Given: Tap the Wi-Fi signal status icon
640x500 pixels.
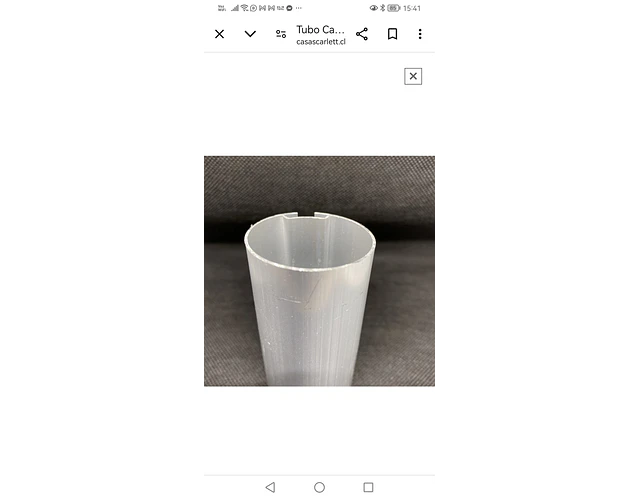Looking at the screenshot, I should (x=244, y=8).
